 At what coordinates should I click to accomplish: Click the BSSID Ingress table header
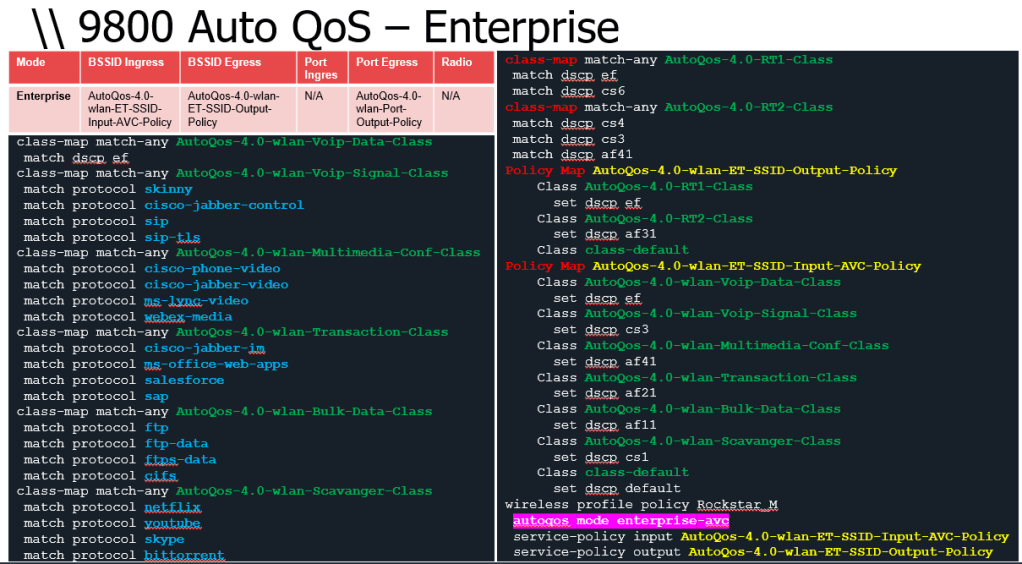125,62
